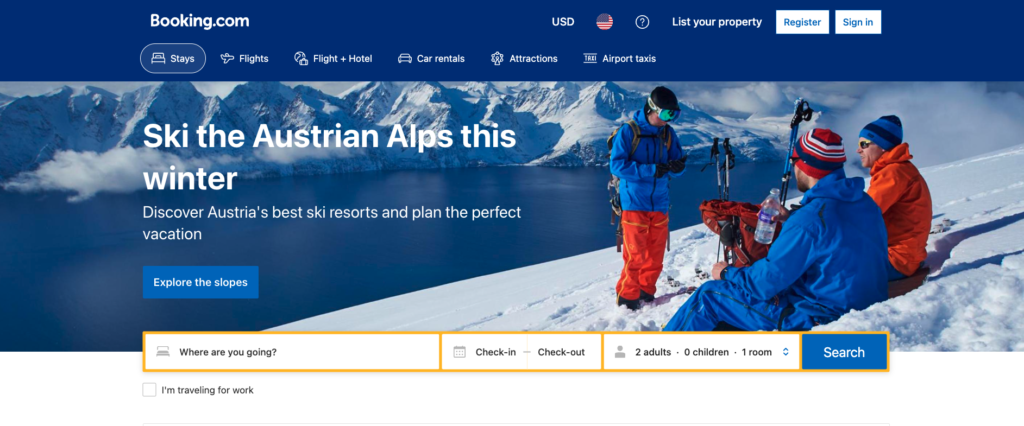The width and height of the screenshot is (1024, 426).
Task: Click the Airport taxis taxi icon
Action: [x=590, y=59]
